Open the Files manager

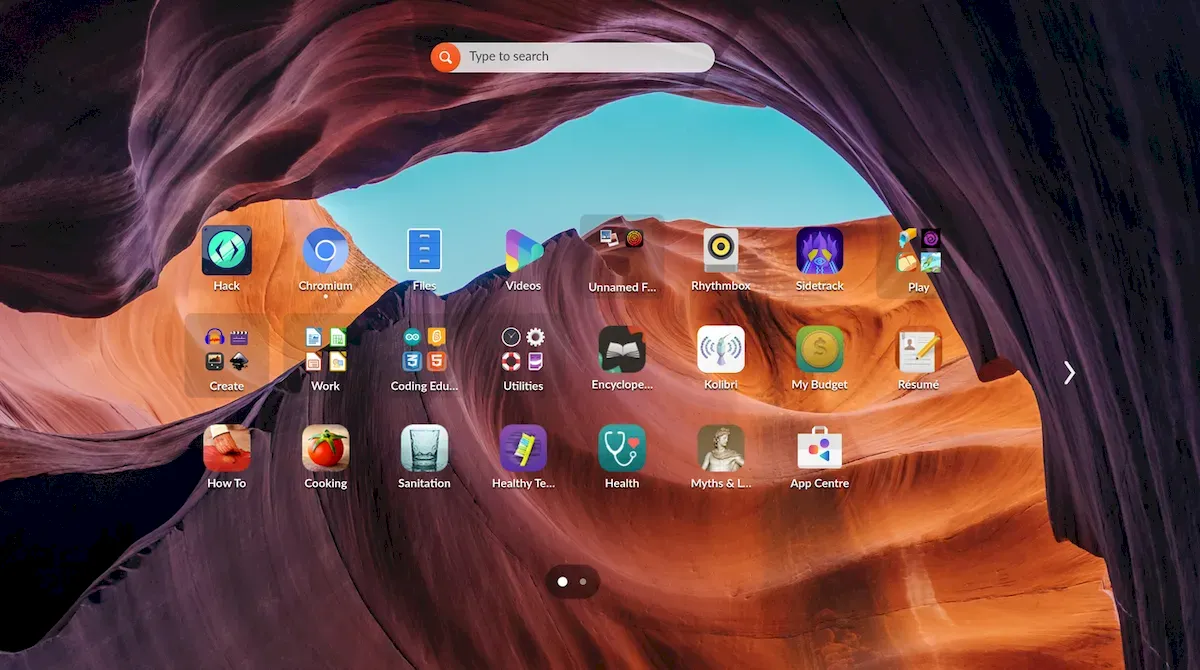tap(424, 250)
